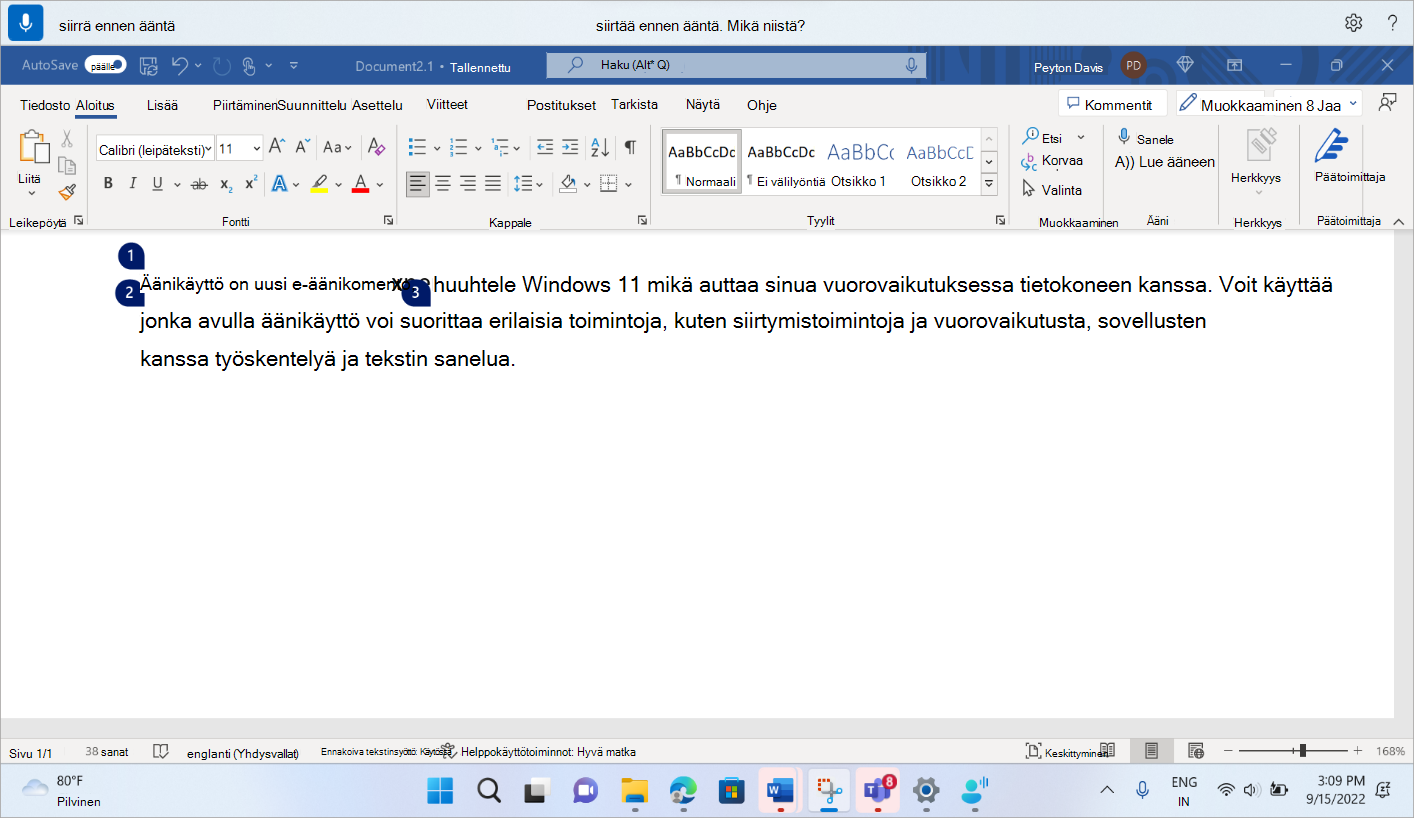The height and width of the screenshot is (818, 1414).
Task: Open File Explorer from the taskbar
Action: [635, 791]
